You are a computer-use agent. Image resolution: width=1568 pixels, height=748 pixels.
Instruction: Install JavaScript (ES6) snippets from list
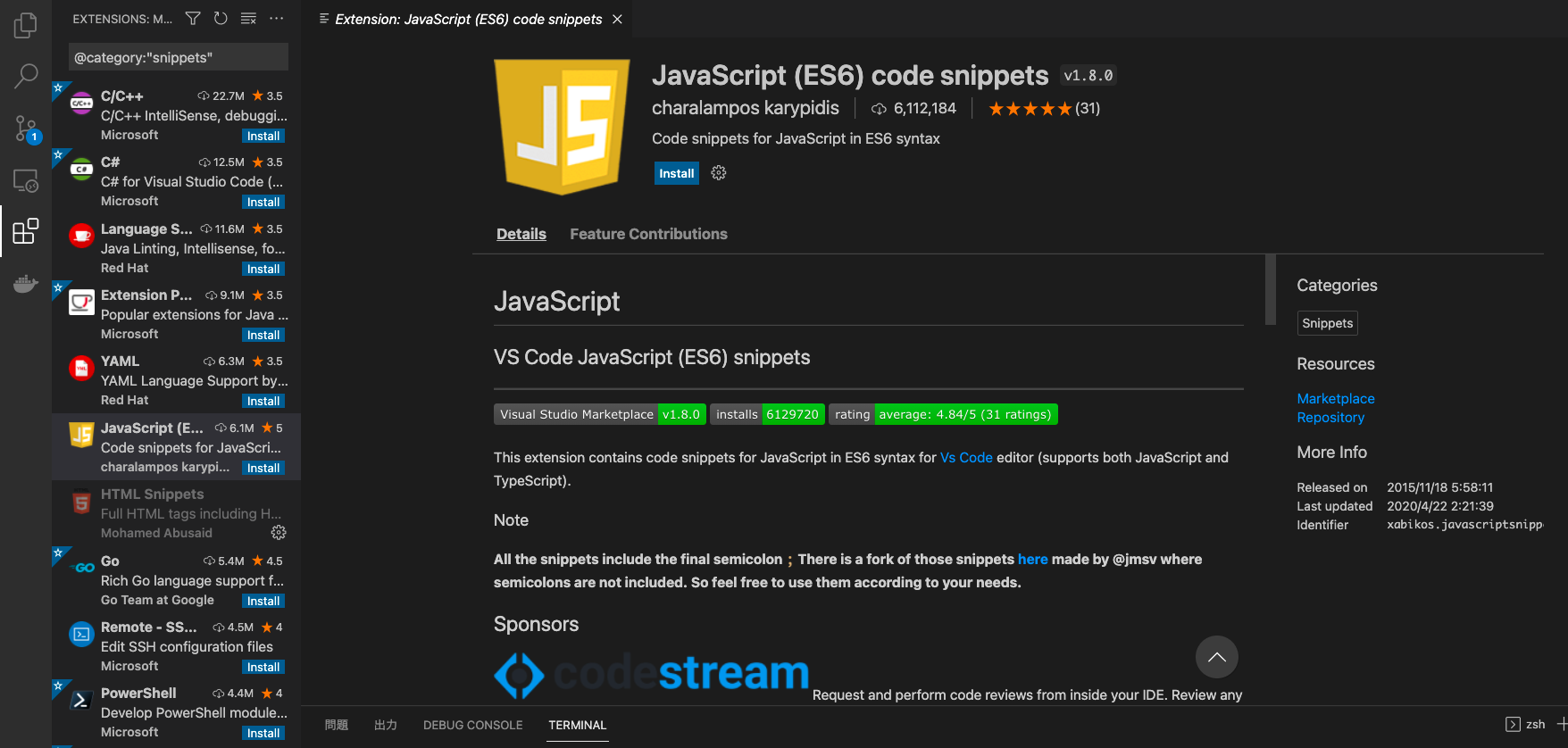[263, 468]
